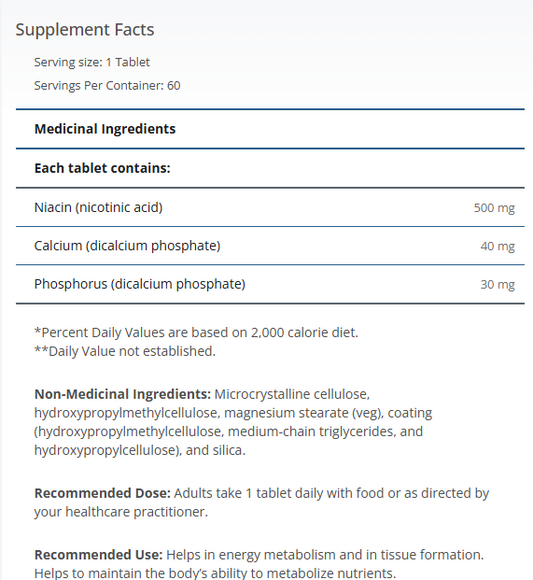Click the 500 mg niacin amount
Image resolution: width=533 pixels, height=580 pixels.
494,208
